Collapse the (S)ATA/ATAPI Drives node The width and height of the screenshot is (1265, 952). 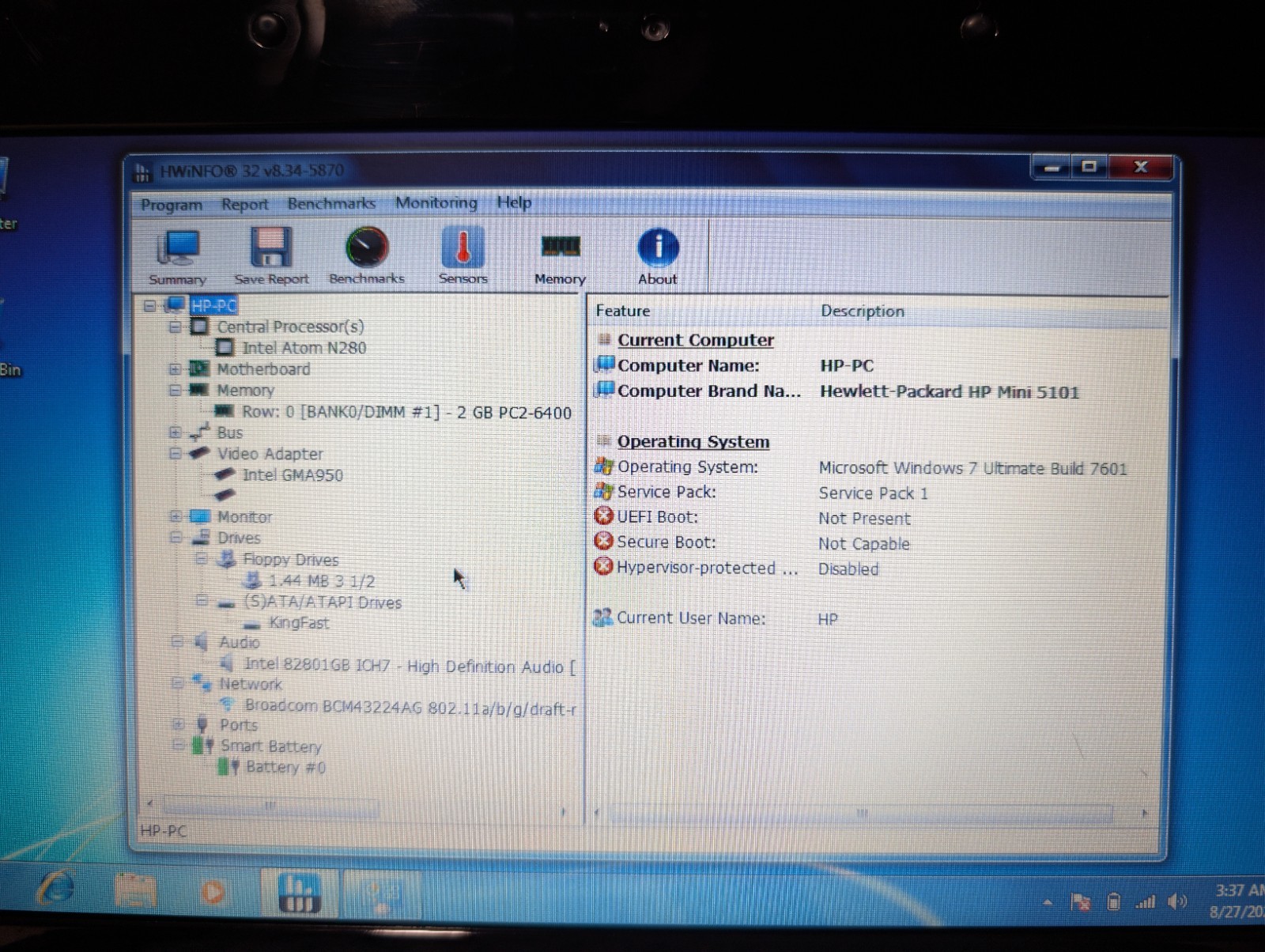tap(202, 602)
